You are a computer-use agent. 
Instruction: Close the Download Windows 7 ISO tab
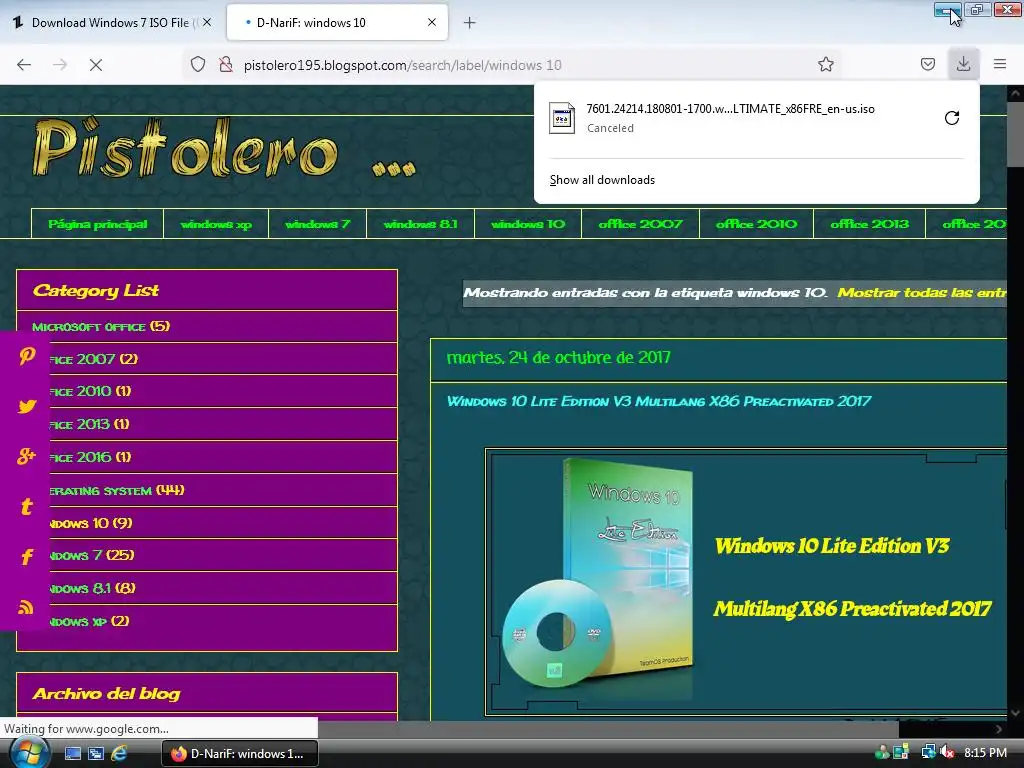pos(207,22)
